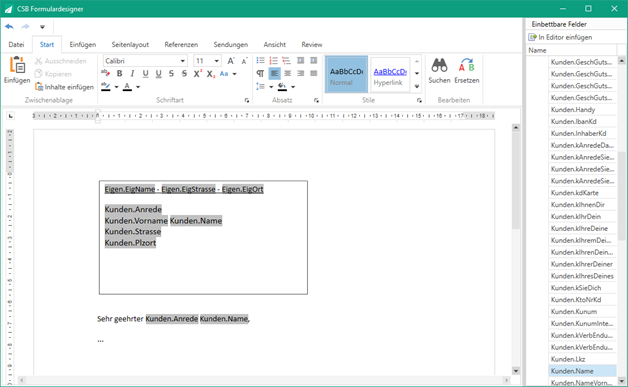Clear formatting with the ab eraser icon
This screenshot has width=628, height=387.
(105, 73)
